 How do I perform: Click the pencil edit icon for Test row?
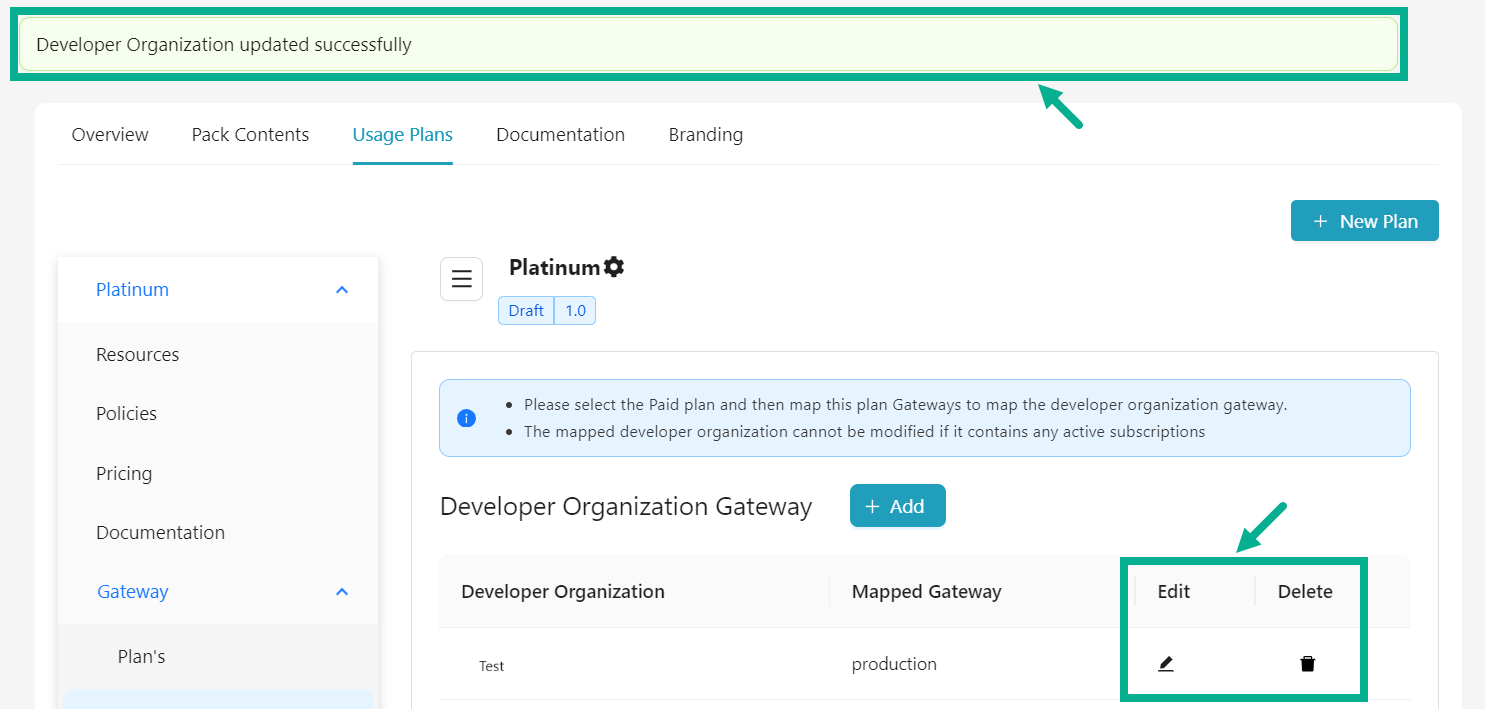(x=1165, y=664)
